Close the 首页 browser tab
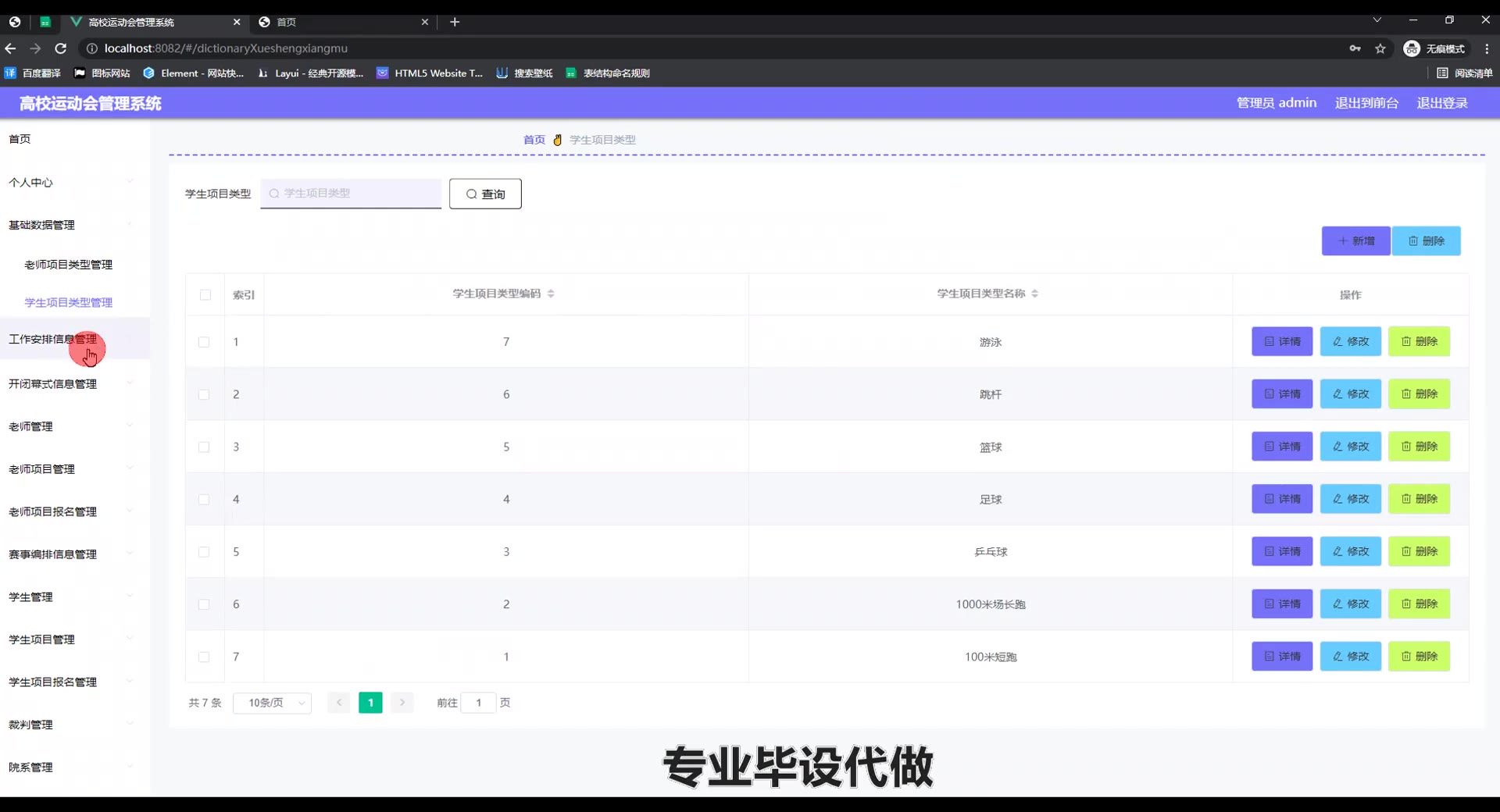The height and width of the screenshot is (812, 1500). coord(425,22)
